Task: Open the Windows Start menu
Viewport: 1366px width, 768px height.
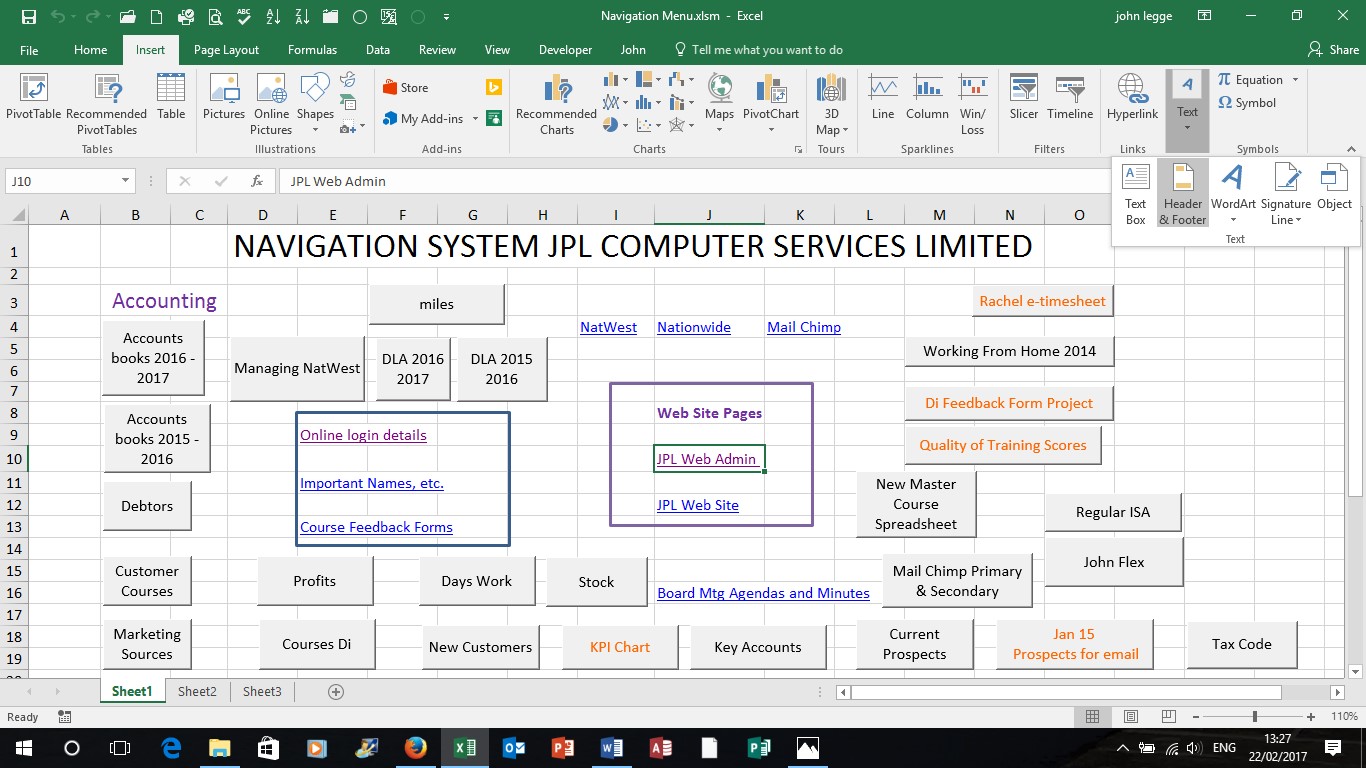Action: [23, 747]
